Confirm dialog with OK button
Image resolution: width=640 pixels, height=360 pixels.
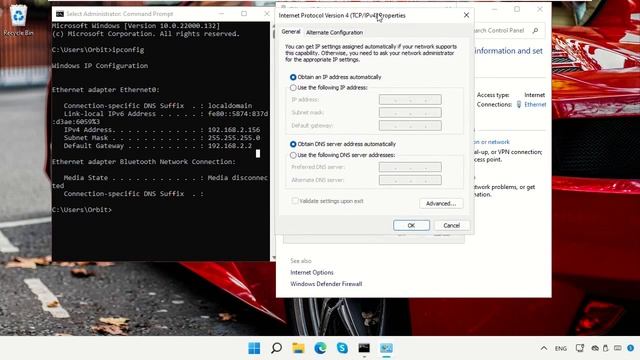pyautogui.click(x=411, y=225)
